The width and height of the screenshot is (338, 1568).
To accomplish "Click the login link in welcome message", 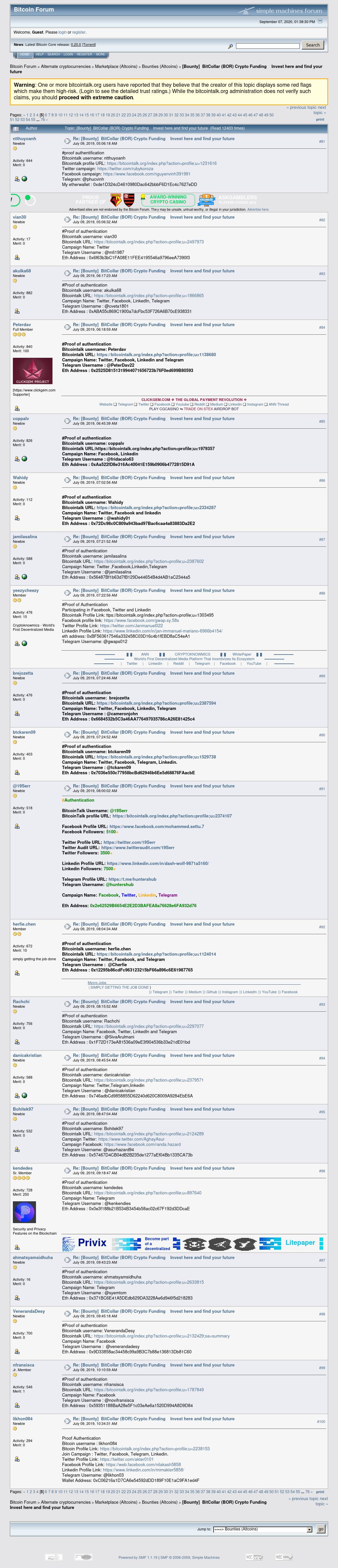I will point(63,32).
